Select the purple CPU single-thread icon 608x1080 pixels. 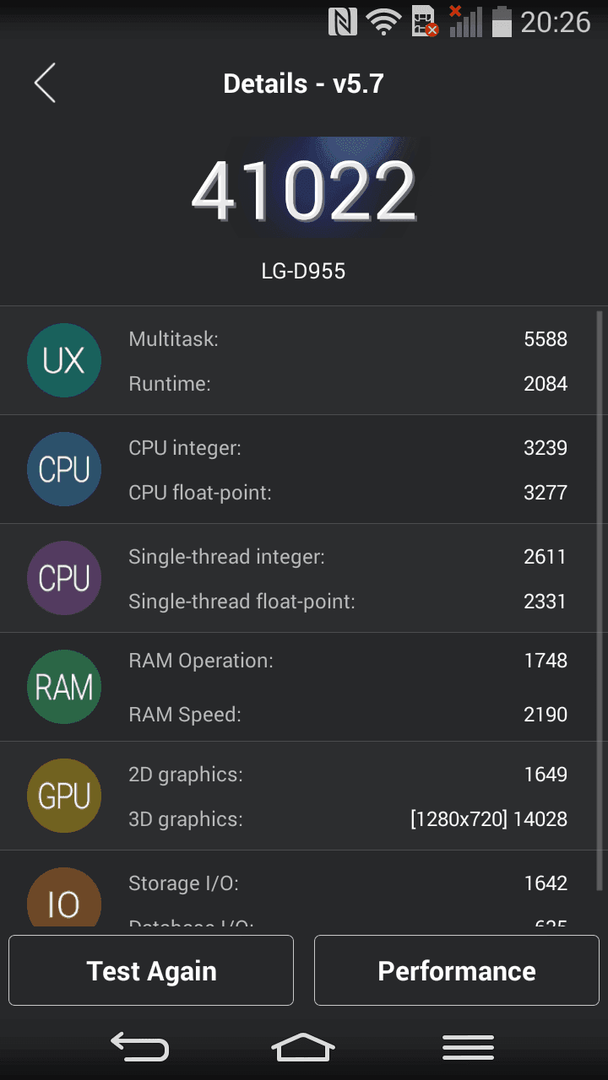point(64,578)
